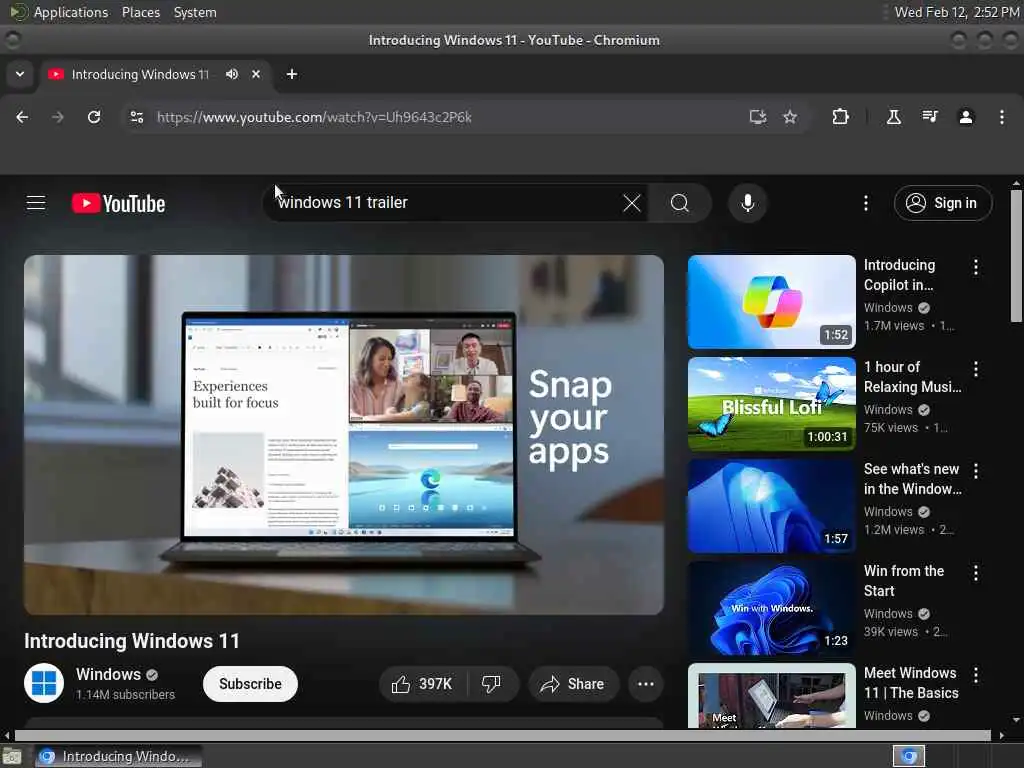Open the Places menu
This screenshot has height=768, width=1024.
tap(141, 12)
